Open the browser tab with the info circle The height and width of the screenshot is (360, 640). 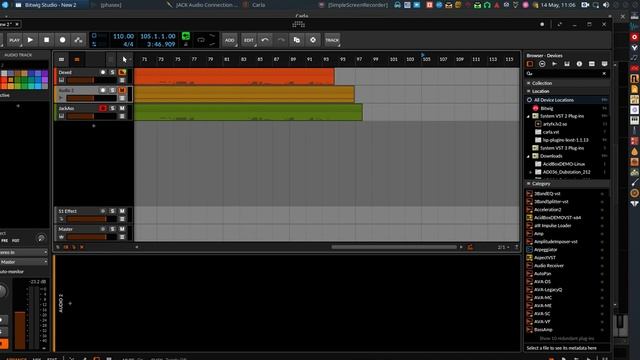tap(579, 64)
